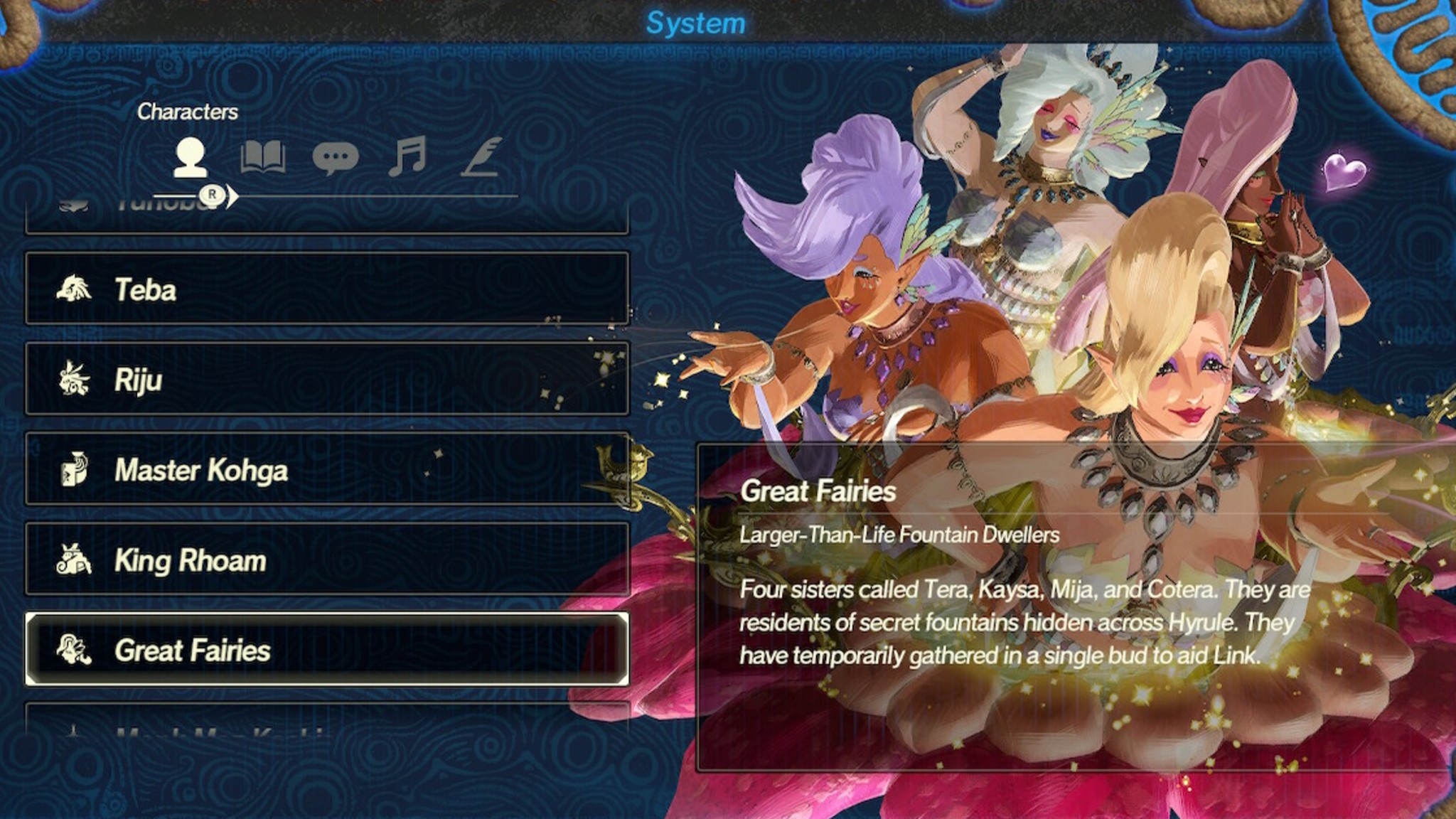1456x819 pixels.
Task: Click the Great Fairies emblem icon
Action: tap(74, 650)
